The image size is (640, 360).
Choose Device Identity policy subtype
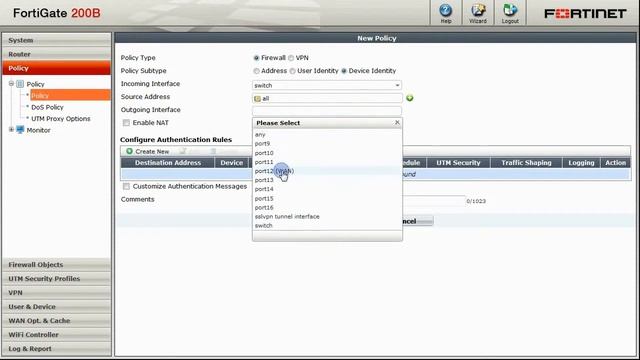pos(344,71)
